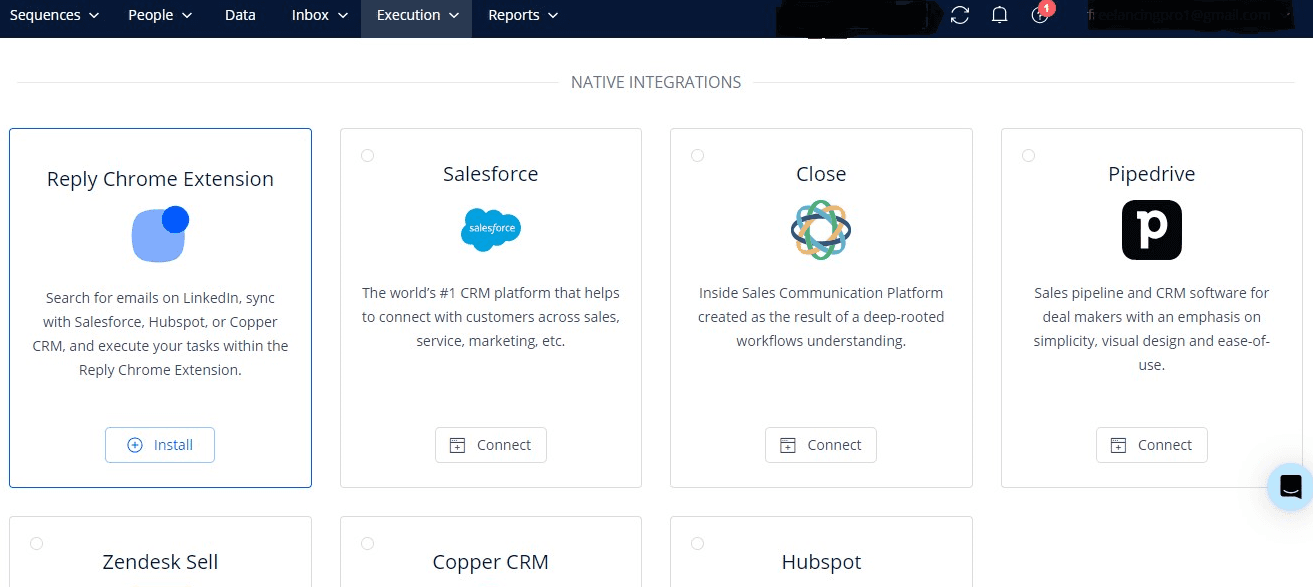The width and height of the screenshot is (1313, 587).
Task: Click the Close integration logo
Action: 821,229
